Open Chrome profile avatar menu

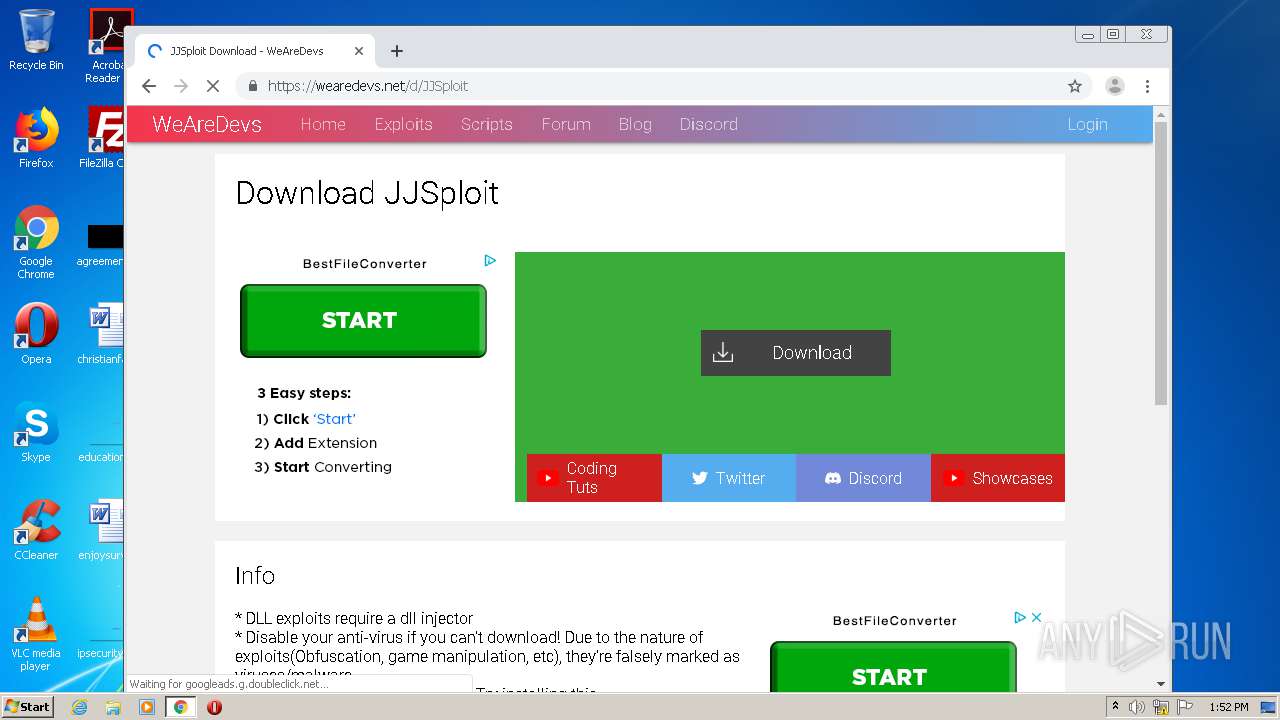(x=1114, y=86)
